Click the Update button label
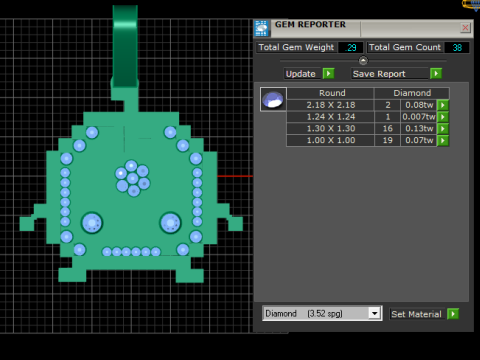Screen dimensions: 480x360 click(301, 74)
